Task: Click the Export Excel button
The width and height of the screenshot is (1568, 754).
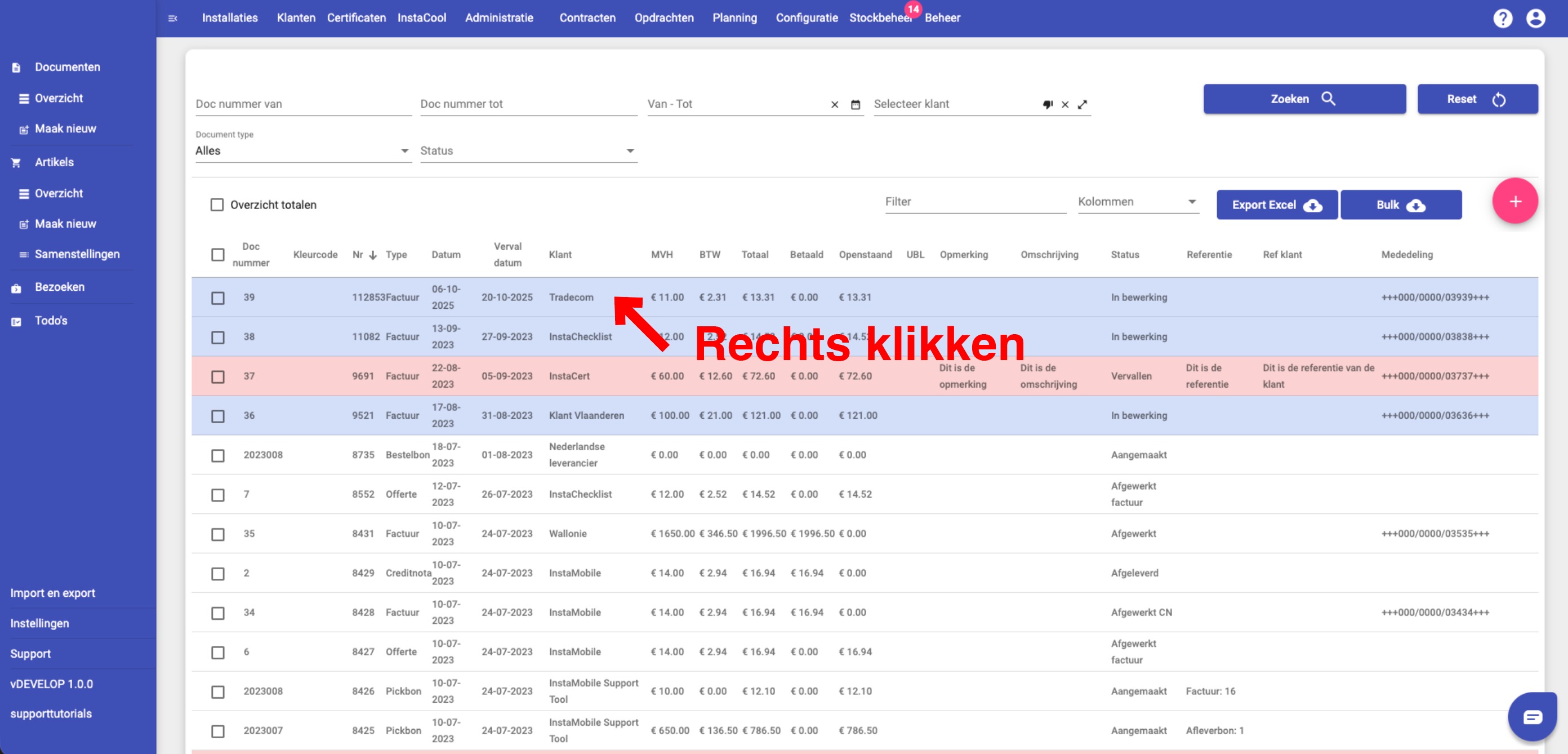Action: 1276,205
